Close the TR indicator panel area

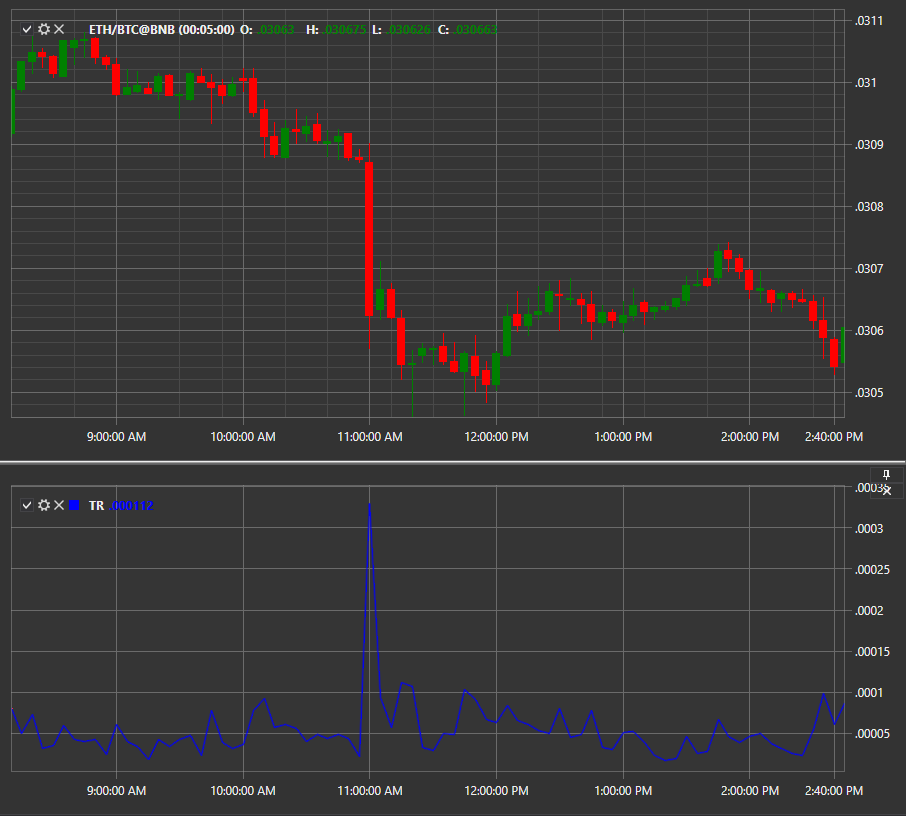pyautogui.click(x=887, y=491)
